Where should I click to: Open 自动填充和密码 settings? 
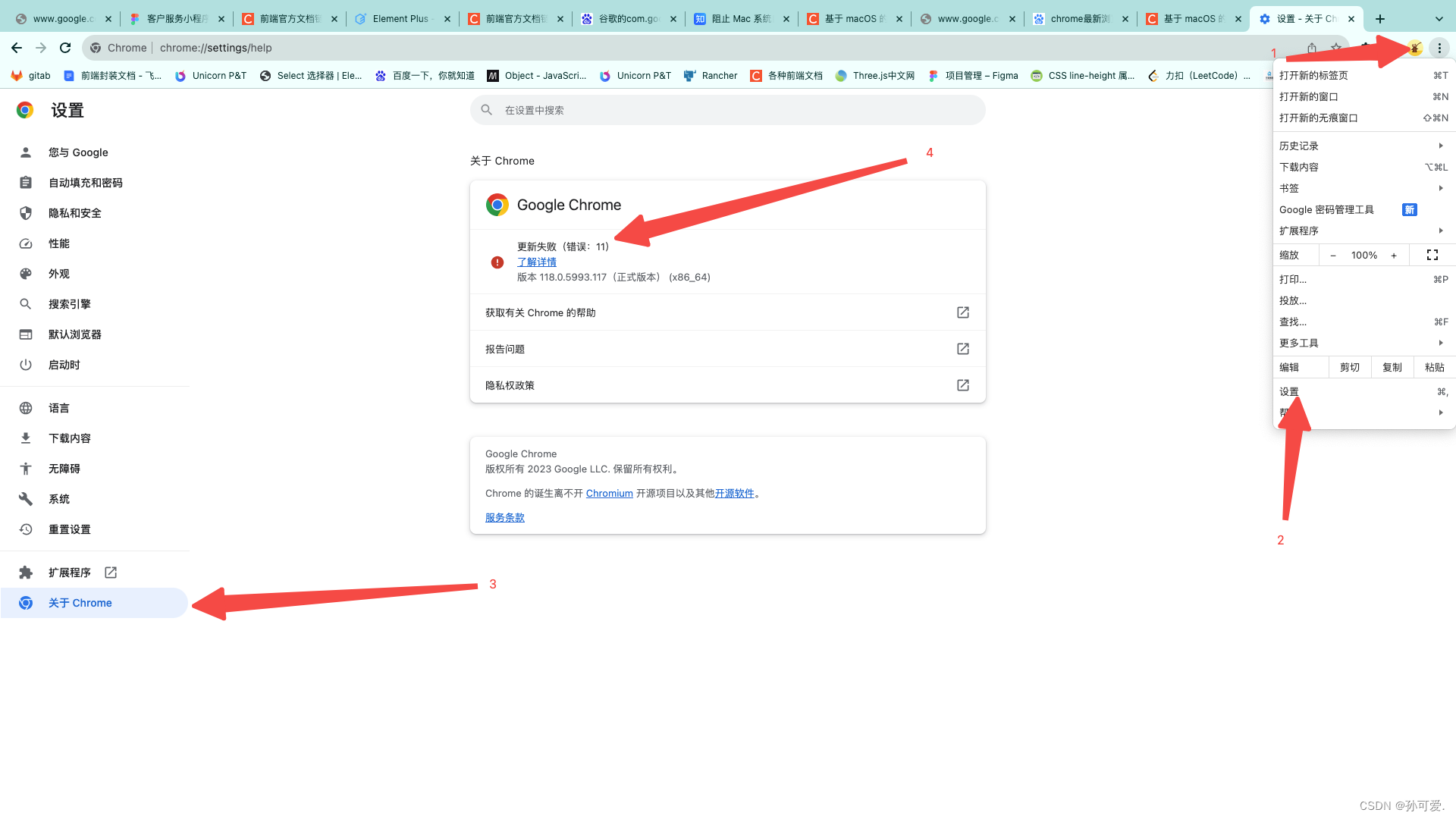[94, 183]
